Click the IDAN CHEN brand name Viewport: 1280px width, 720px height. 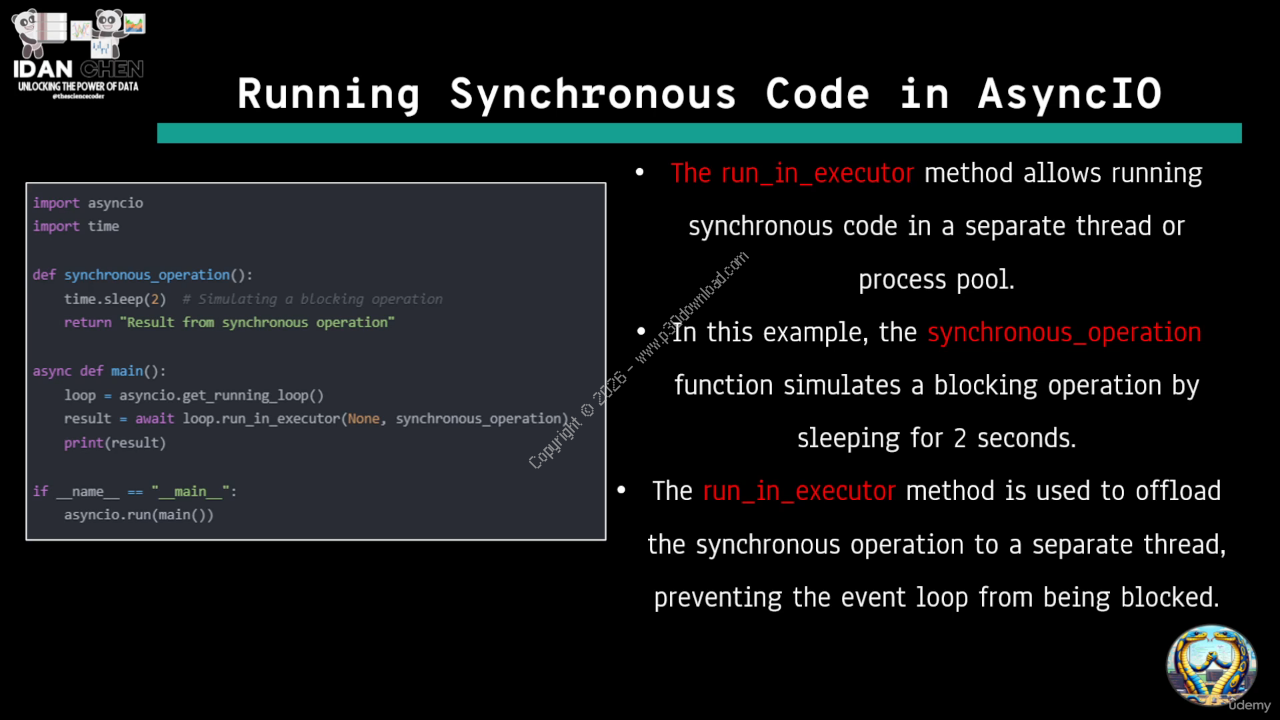(x=78, y=69)
